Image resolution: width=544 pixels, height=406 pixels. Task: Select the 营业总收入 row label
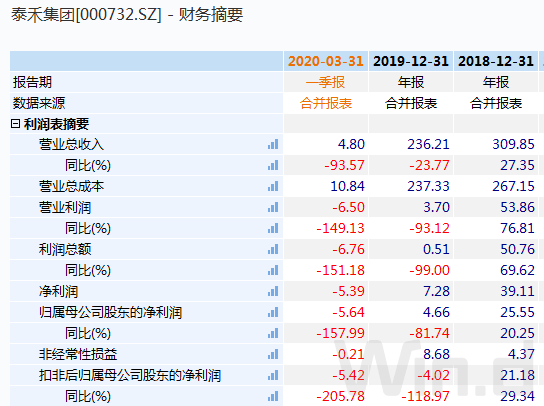point(71,144)
